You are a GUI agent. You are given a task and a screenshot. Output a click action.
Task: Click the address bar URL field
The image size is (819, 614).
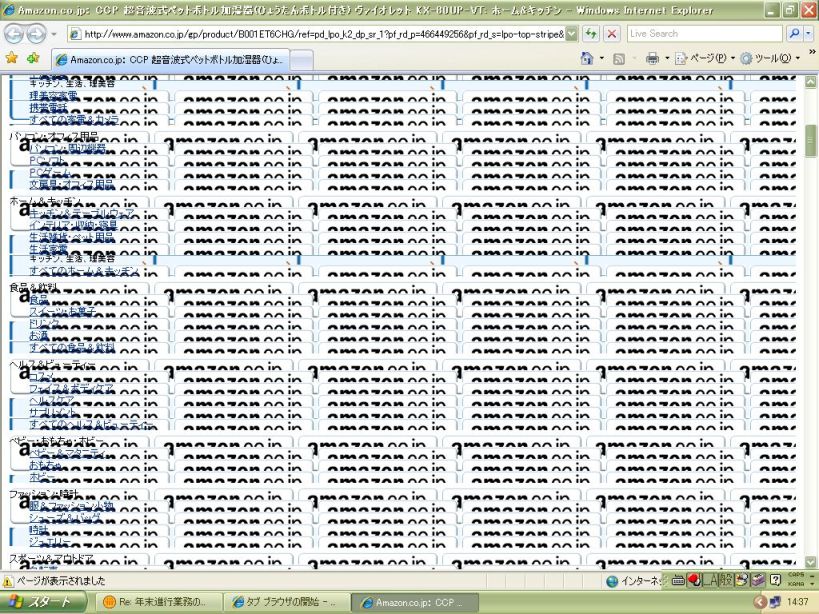[x=317, y=34]
